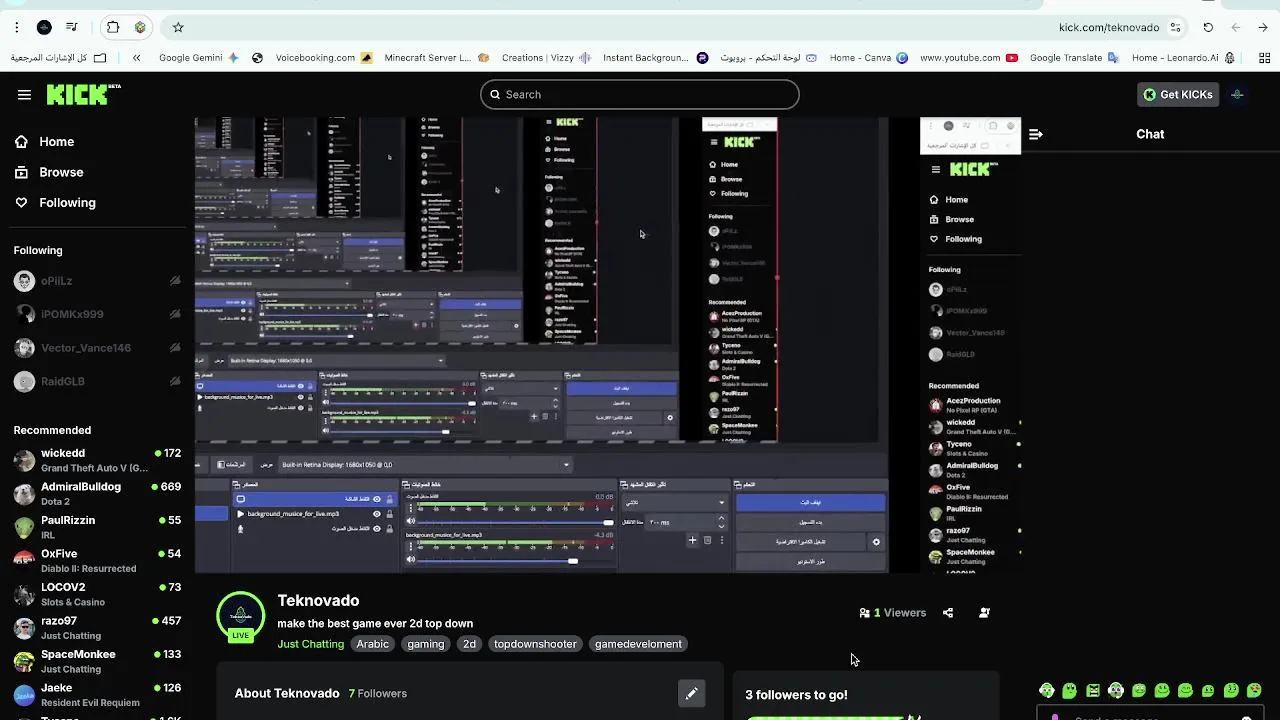
Task: Select the gaming tag
Action: point(426,644)
